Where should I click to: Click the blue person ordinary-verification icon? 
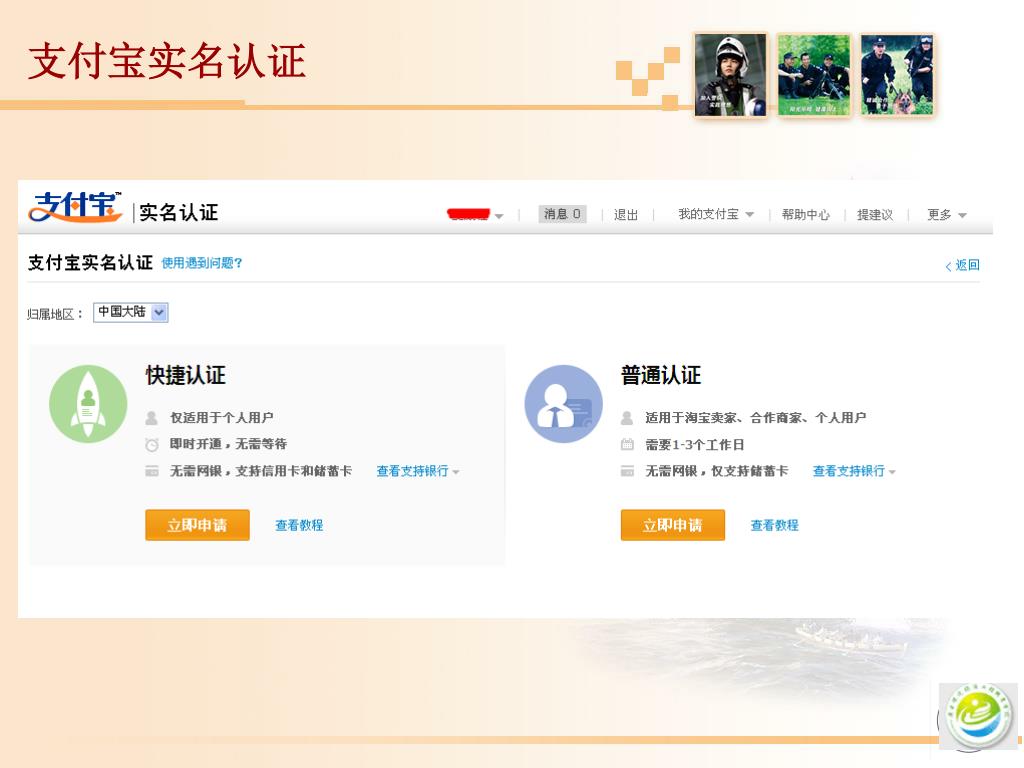[564, 404]
